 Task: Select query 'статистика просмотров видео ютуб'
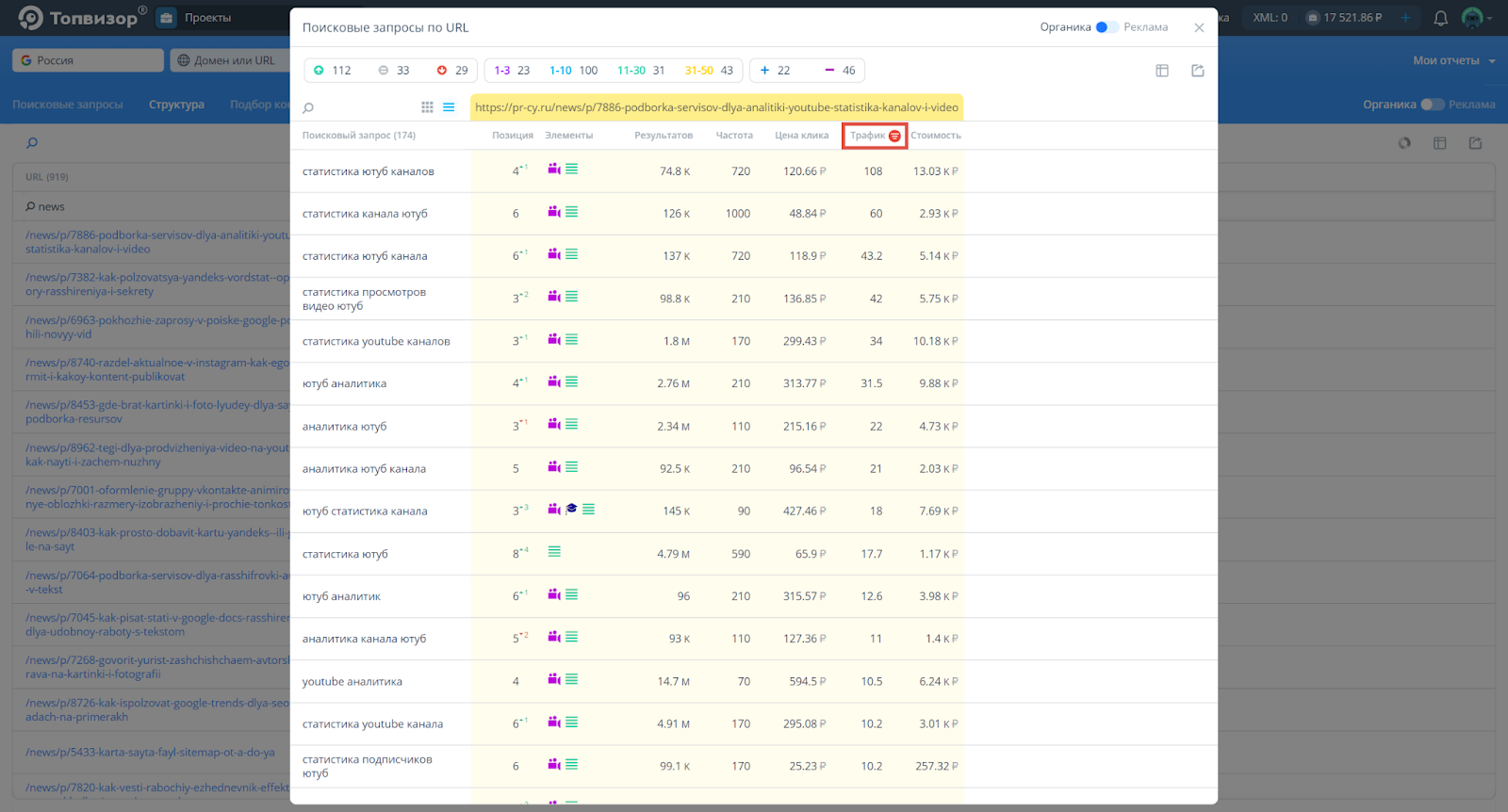click(364, 299)
